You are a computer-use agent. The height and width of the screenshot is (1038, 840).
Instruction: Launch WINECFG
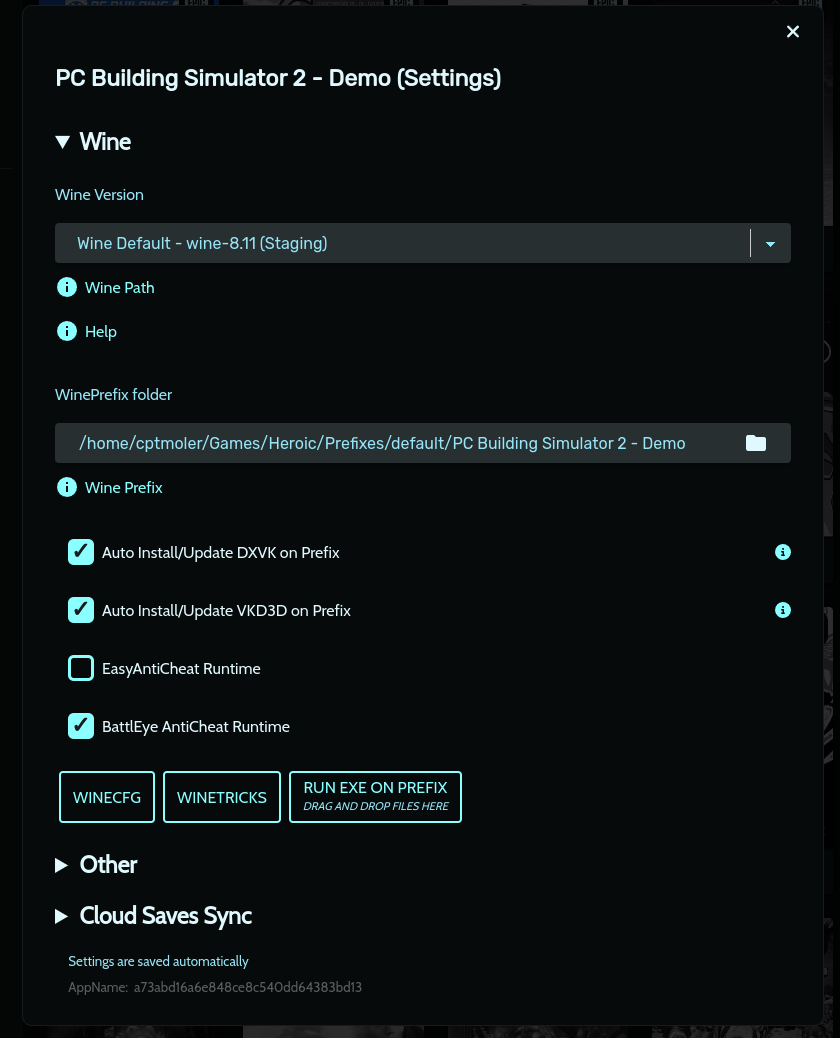click(x=107, y=797)
